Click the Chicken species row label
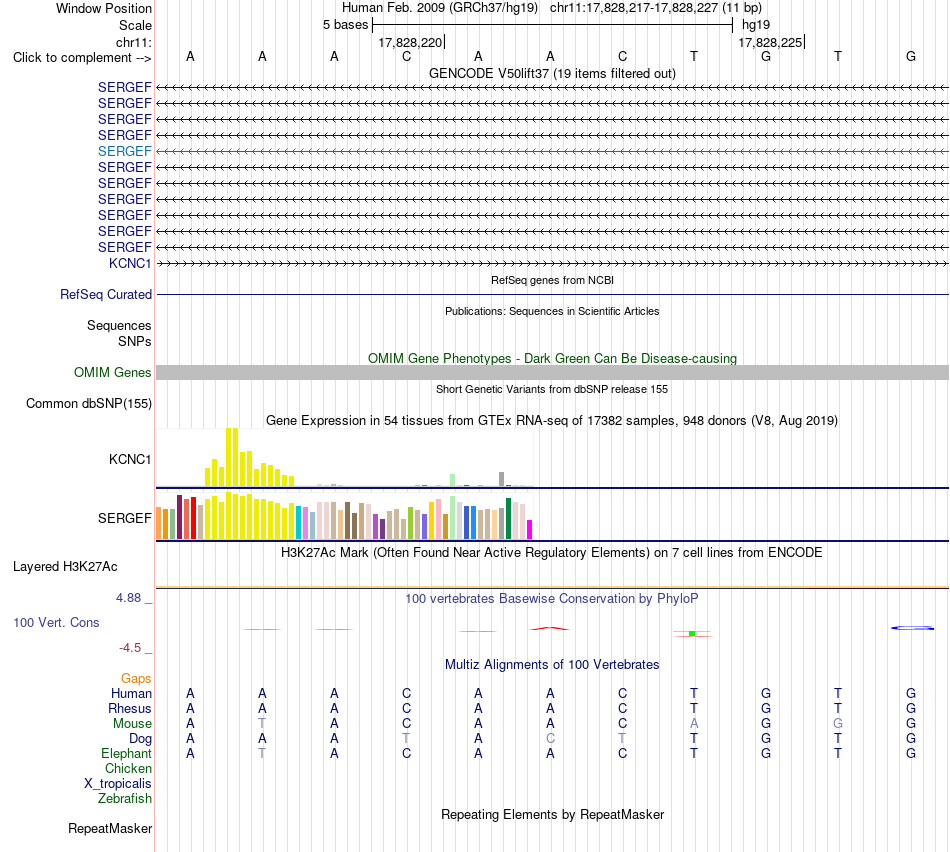The width and height of the screenshot is (950, 852). click(x=128, y=768)
